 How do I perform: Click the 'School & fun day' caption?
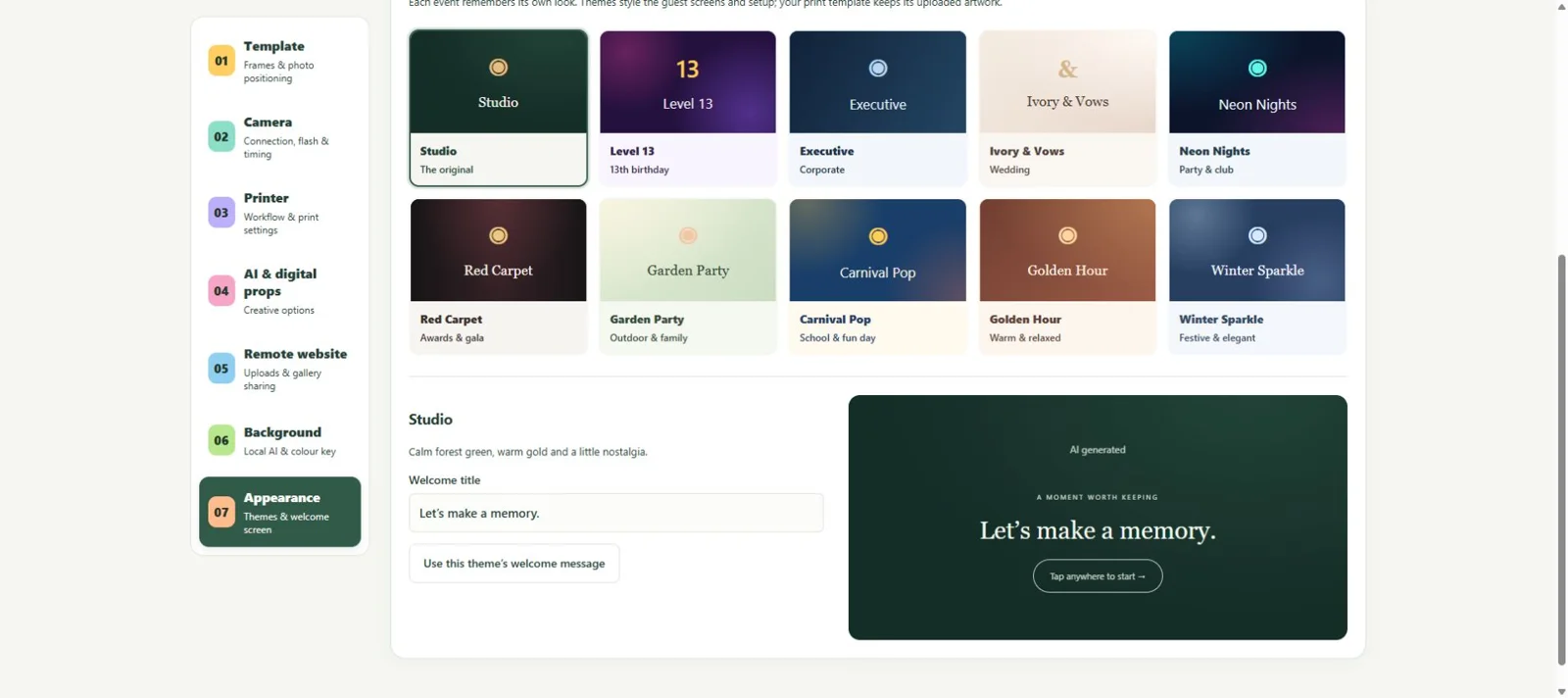pyautogui.click(x=838, y=338)
